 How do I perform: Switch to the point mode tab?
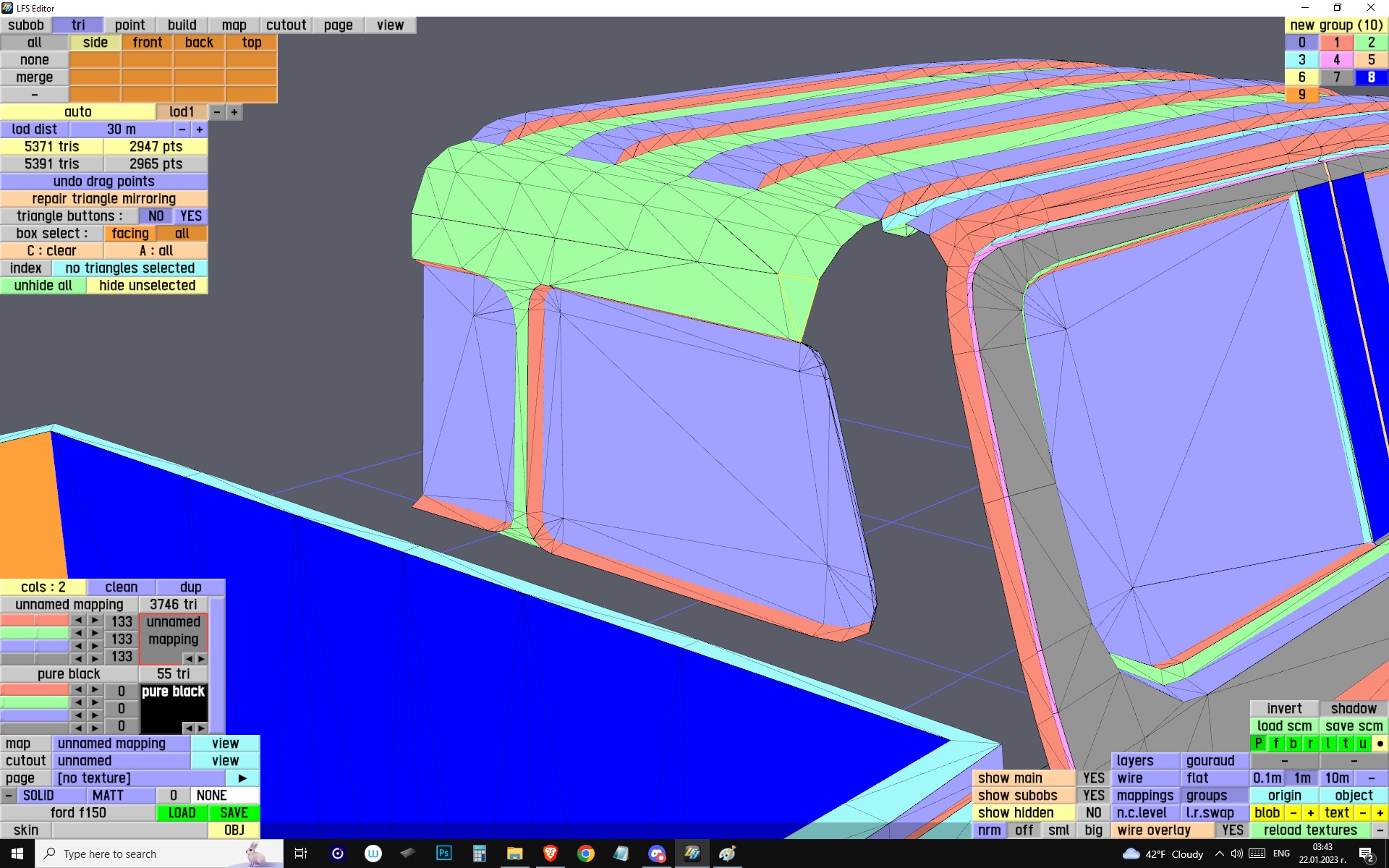(129, 25)
